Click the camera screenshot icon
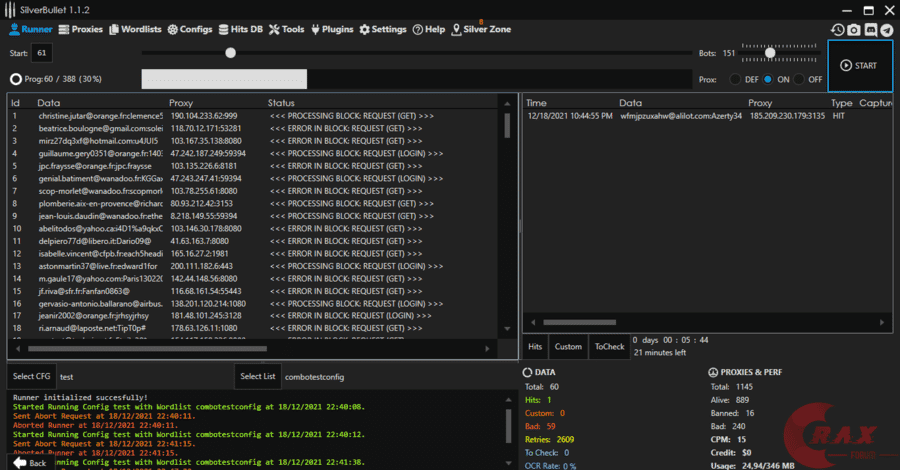900x470 pixels. (853, 30)
